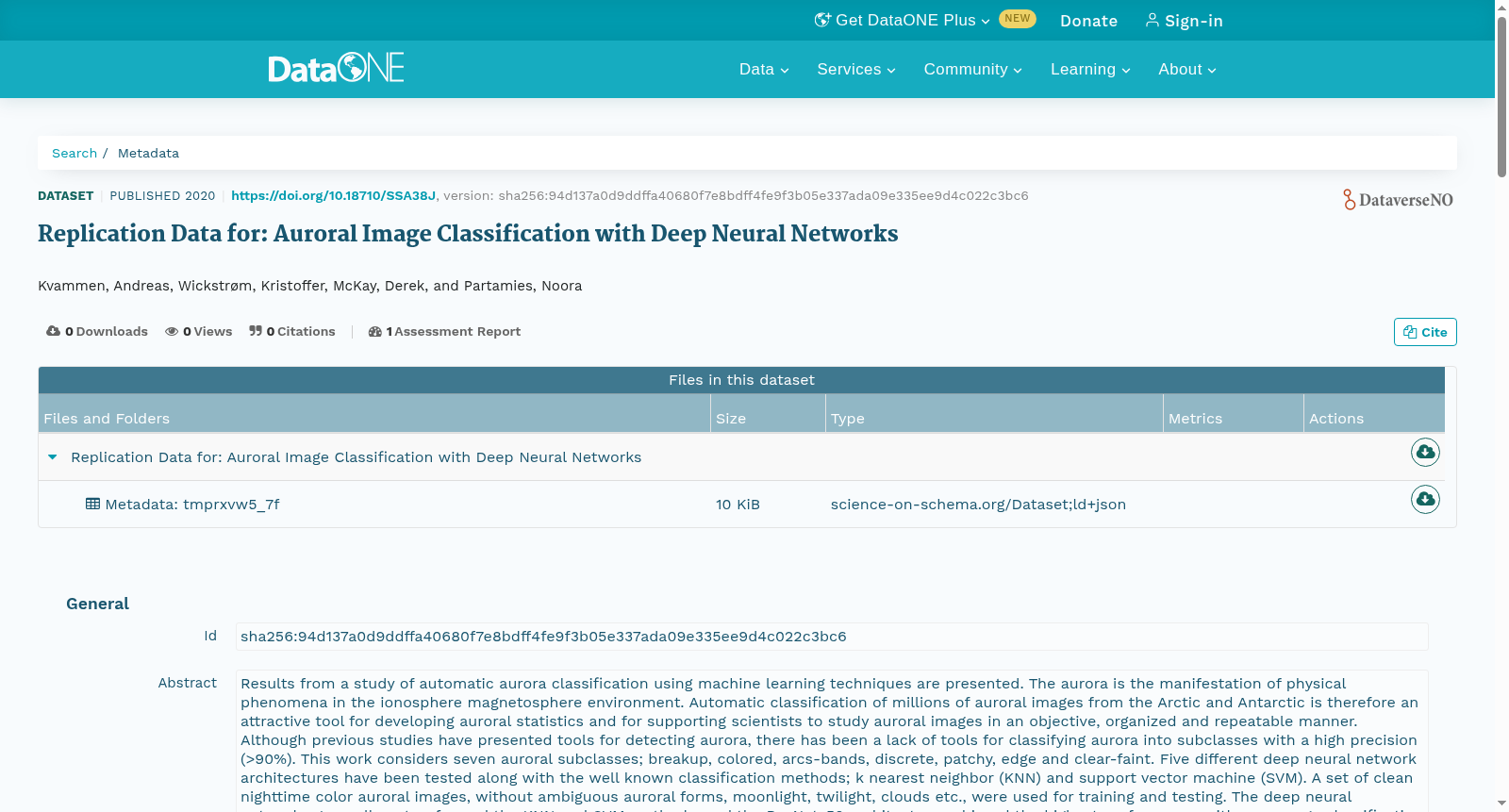
Task: Click the Sign-in user icon
Action: [1152, 20]
